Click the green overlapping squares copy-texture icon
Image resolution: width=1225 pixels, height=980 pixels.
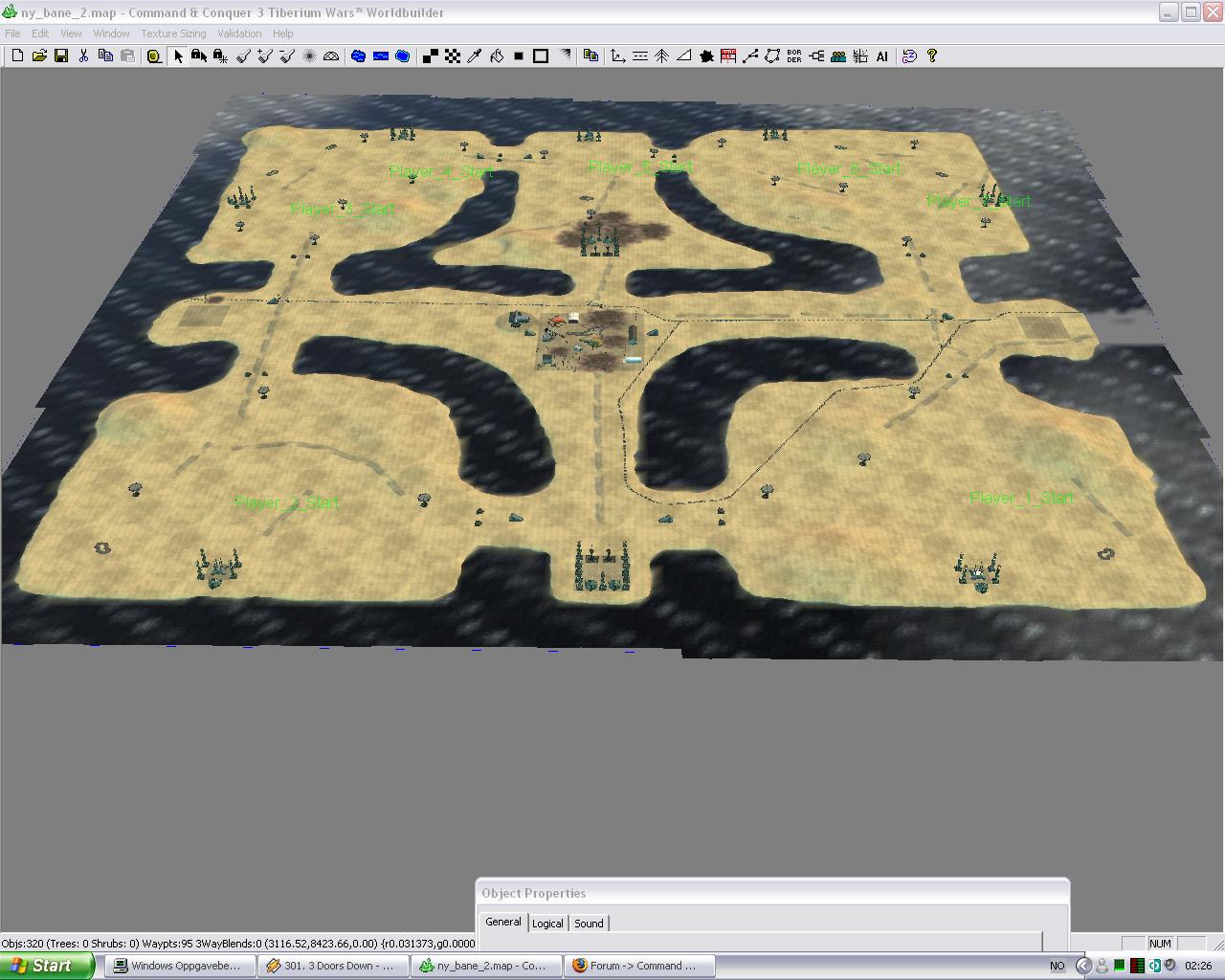(590, 56)
